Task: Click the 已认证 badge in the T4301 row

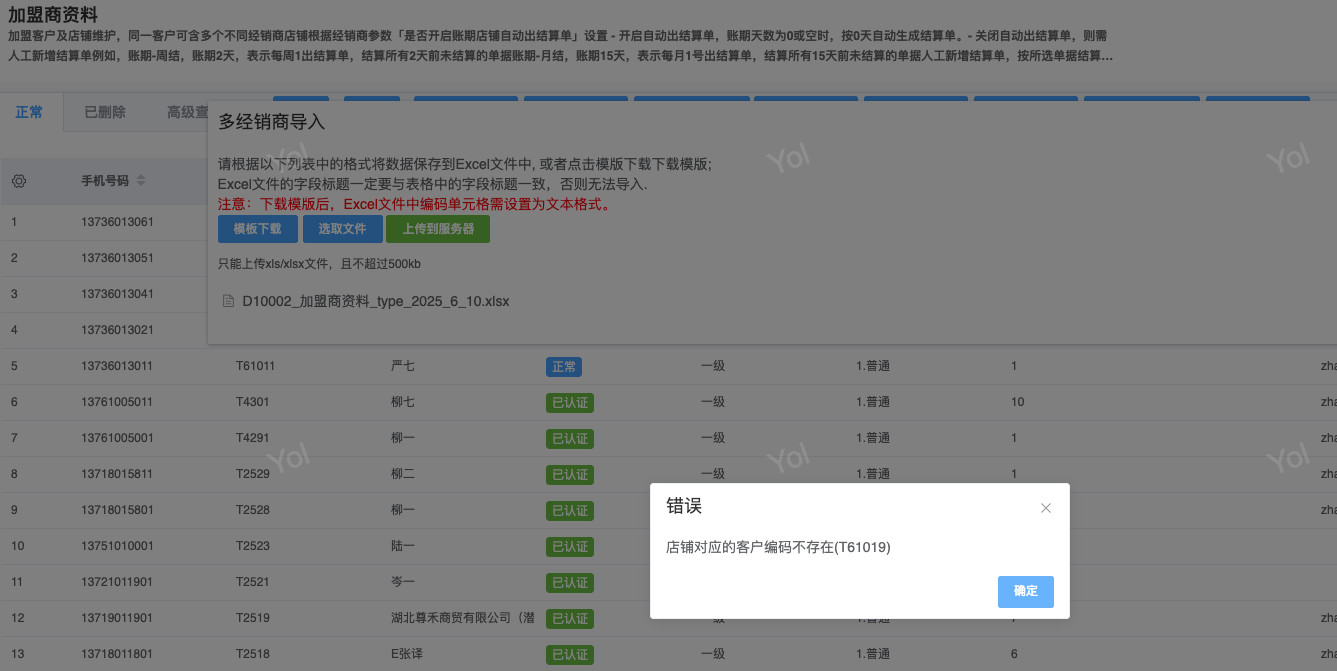Action: (569, 403)
